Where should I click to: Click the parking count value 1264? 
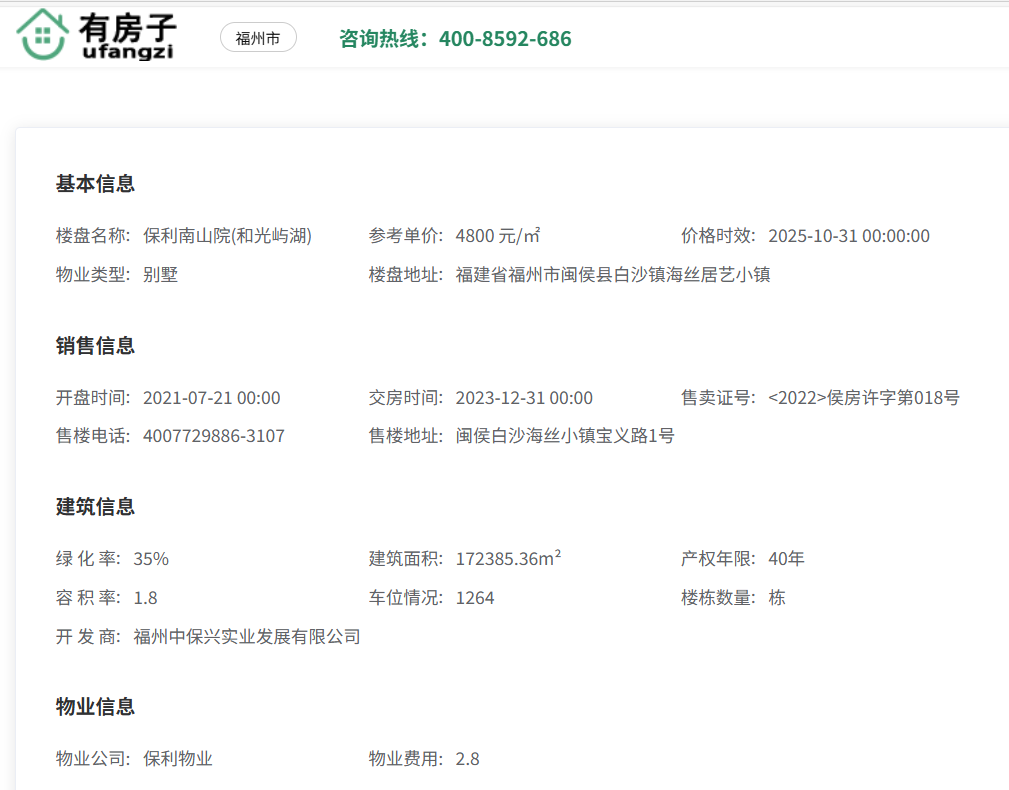tap(475, 598)
